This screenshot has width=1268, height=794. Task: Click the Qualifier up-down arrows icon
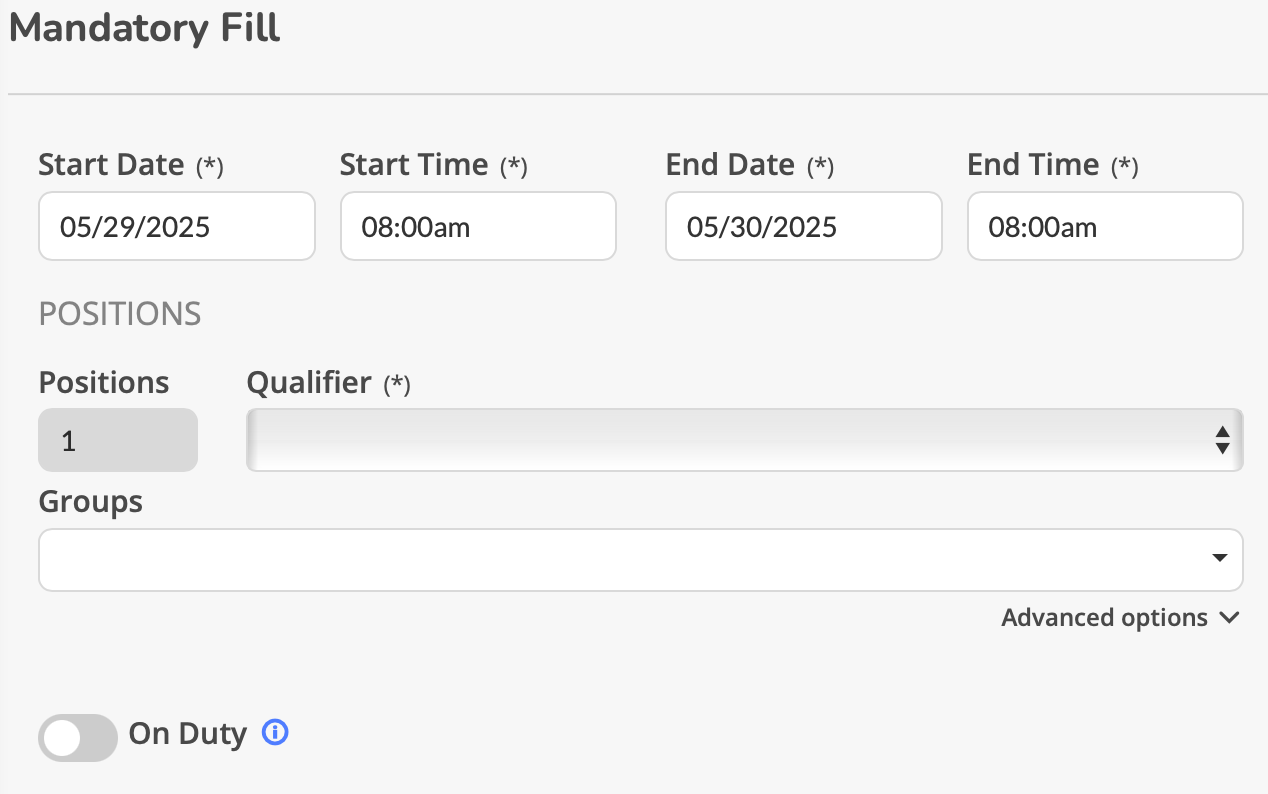point(1222,439)
